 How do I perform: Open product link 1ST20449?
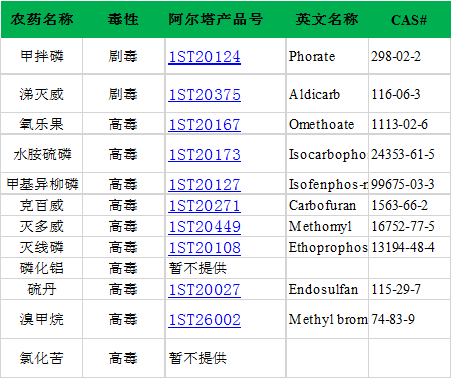coord(204,227)
